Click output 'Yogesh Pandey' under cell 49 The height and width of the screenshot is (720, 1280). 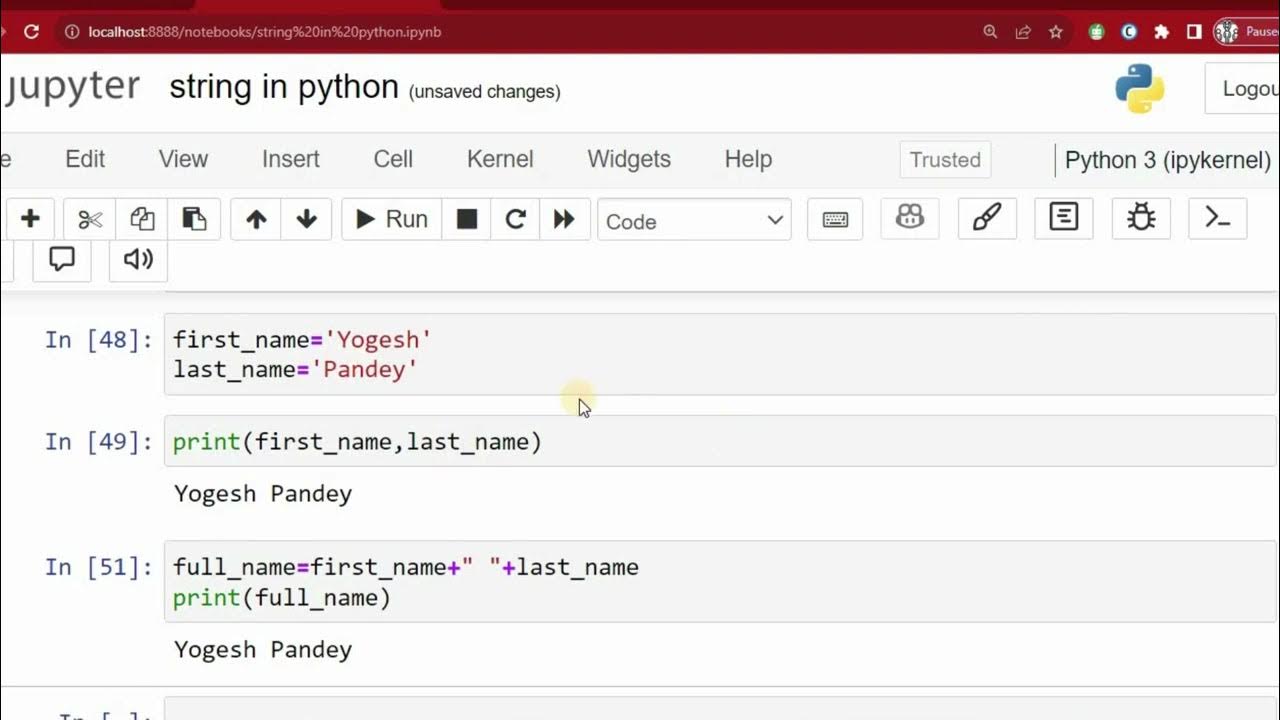263,494
